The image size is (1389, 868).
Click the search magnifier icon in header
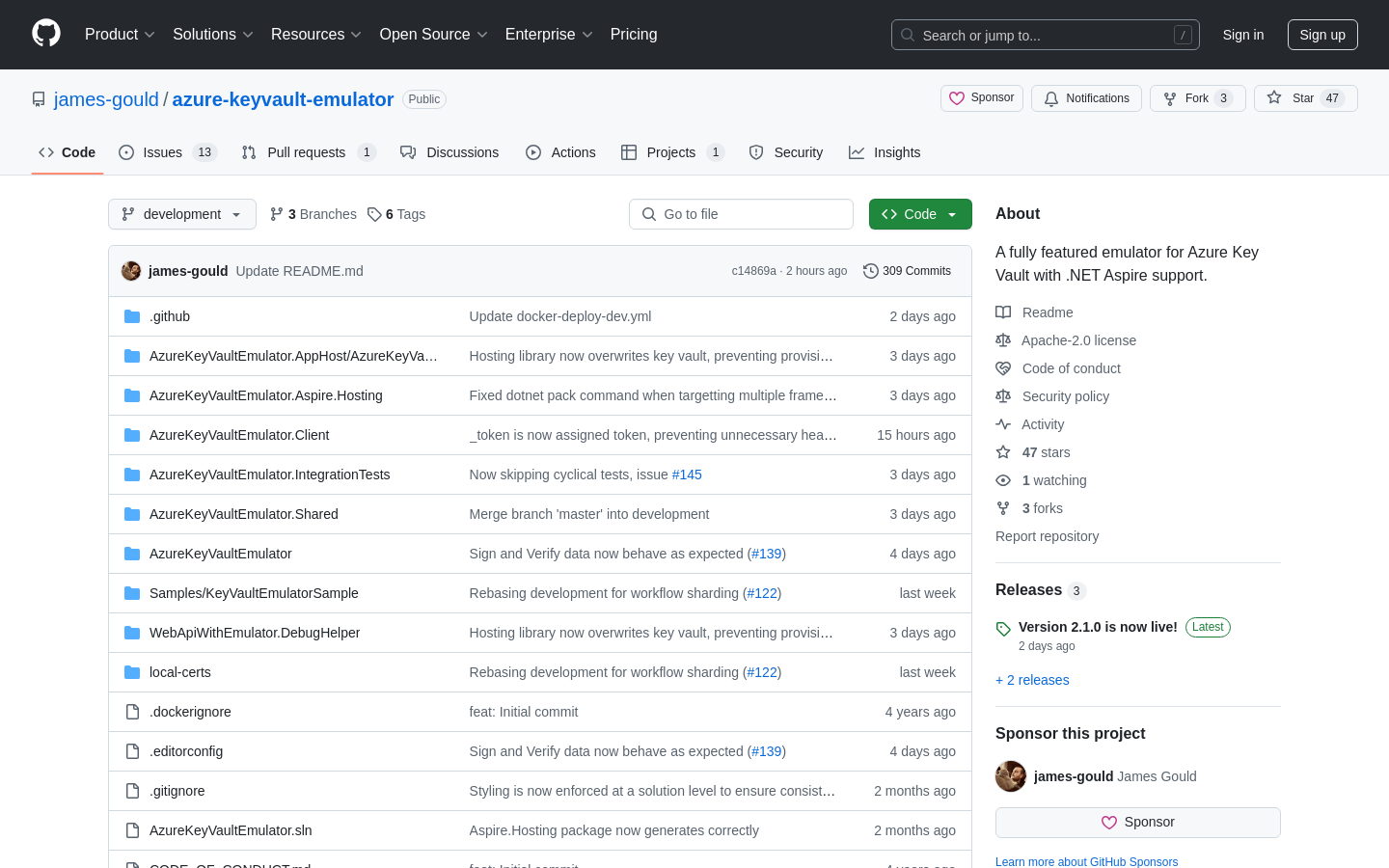point(908,35)
